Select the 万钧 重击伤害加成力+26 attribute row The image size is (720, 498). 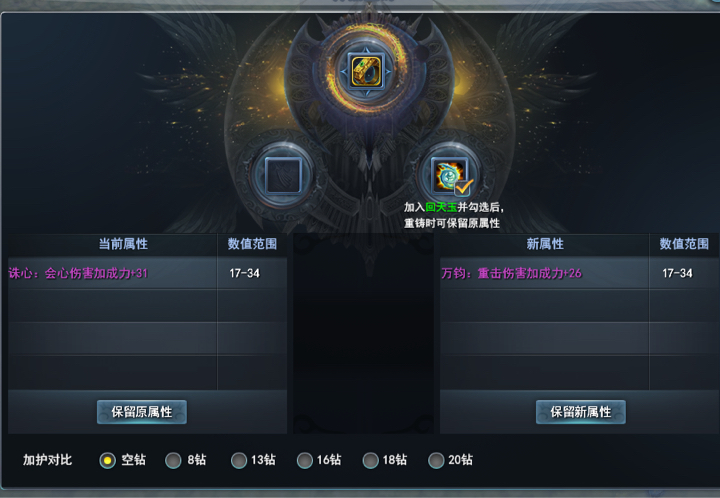580,273
